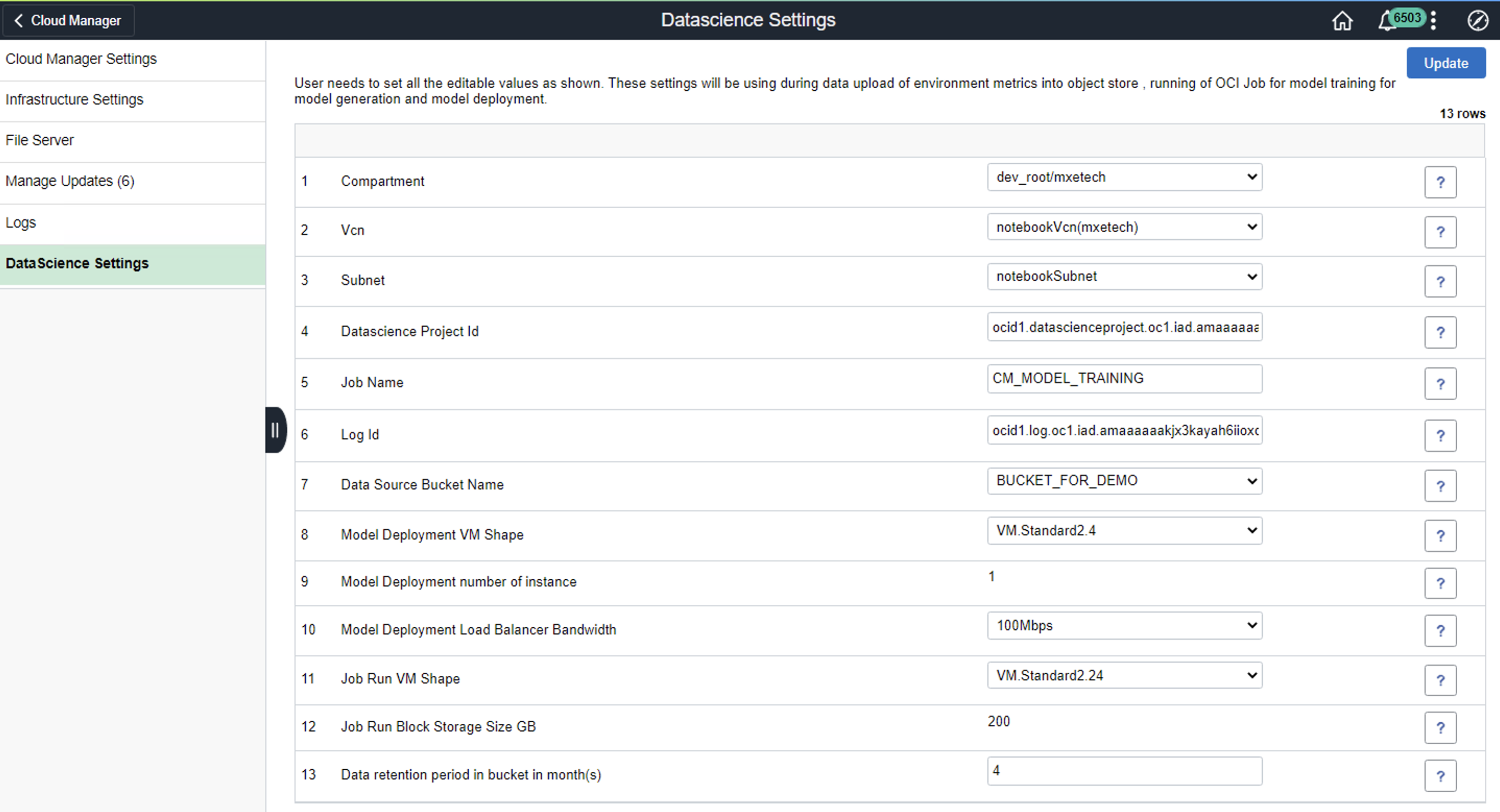1500x812 pixels.
Task: Open the Vcn dropdown list
Action: (1124, 227)
